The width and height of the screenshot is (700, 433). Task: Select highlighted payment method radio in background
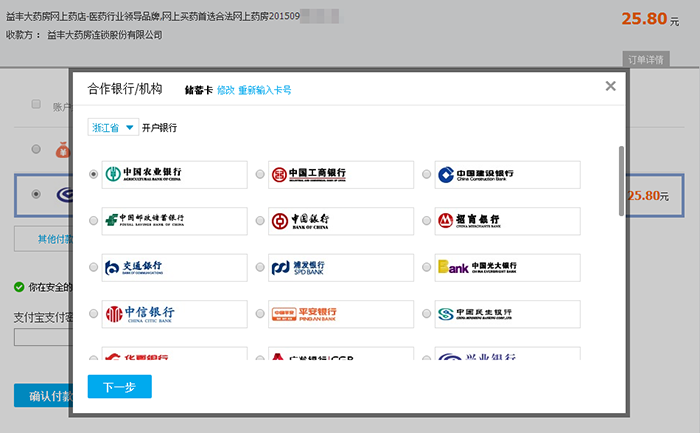point(36,194)
